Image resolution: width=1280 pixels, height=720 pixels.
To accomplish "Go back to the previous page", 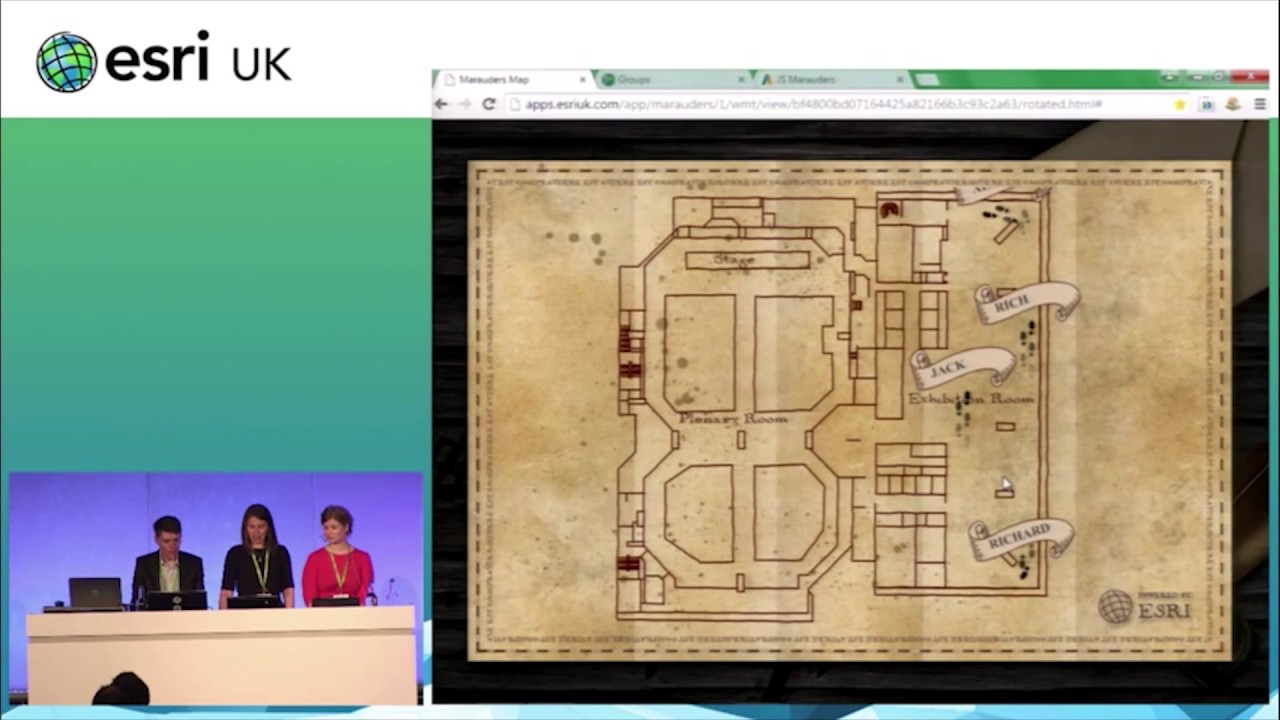I will (442, 104).
